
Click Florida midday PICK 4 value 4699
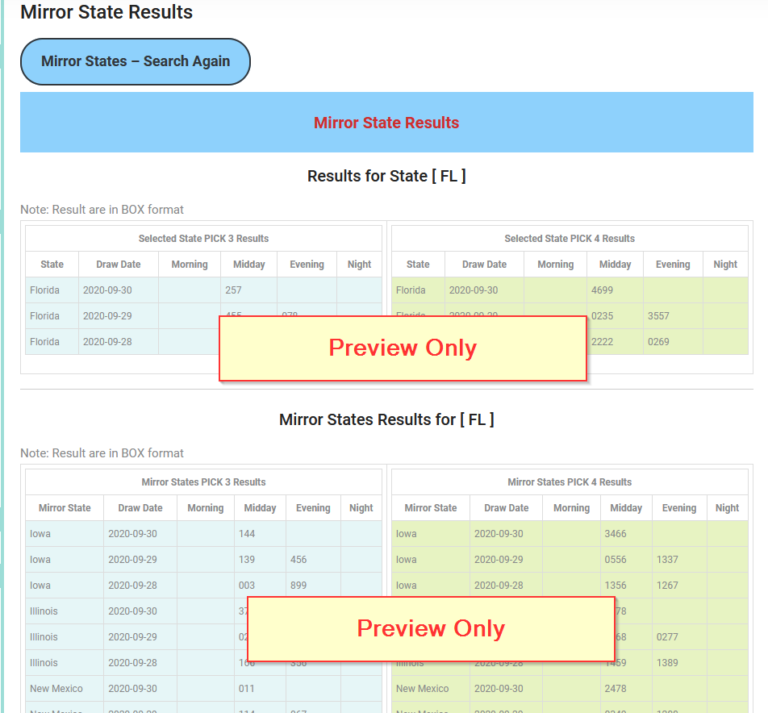602,290
